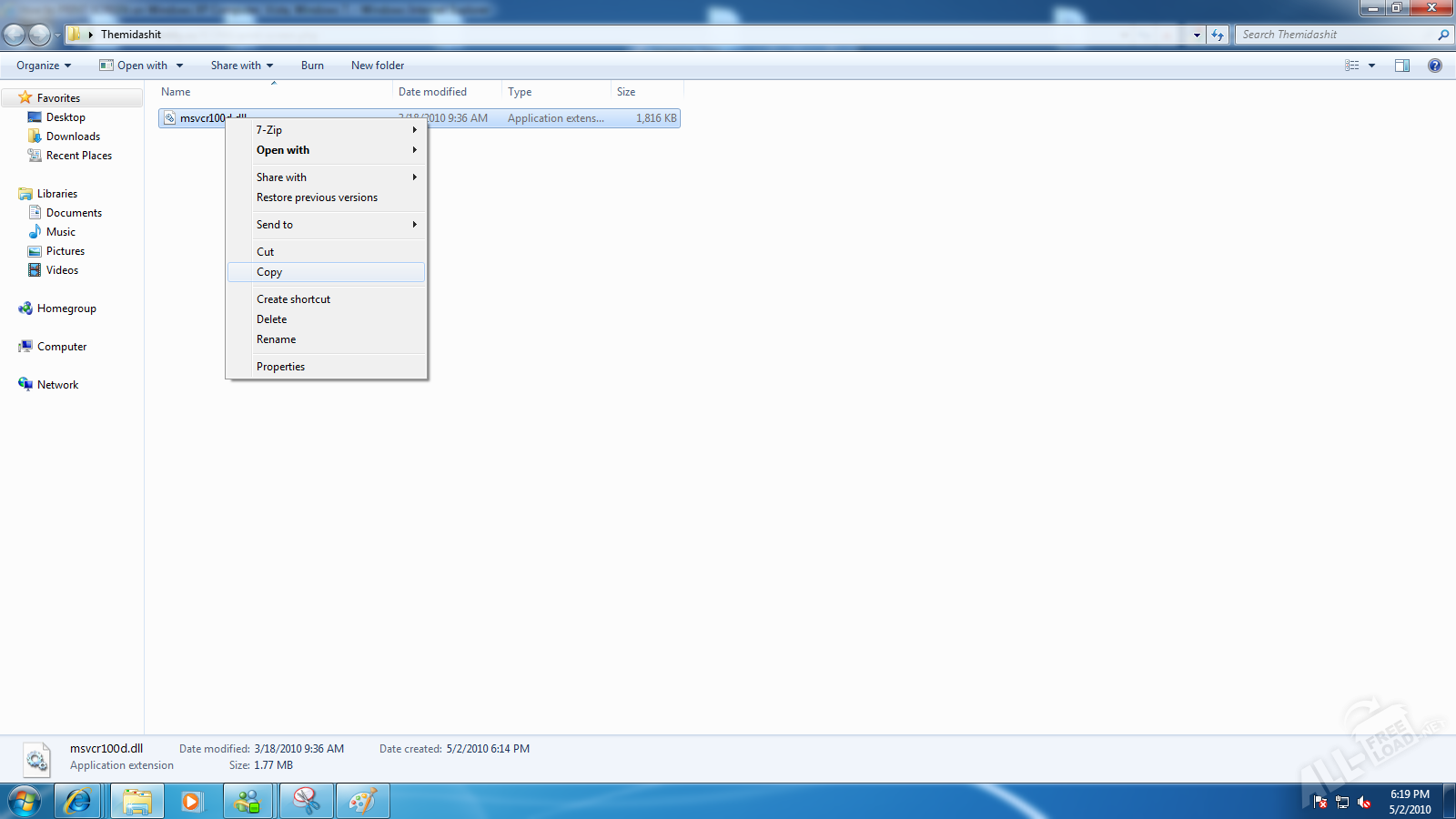The width and height of the screenshot is (1456, 819).
Task: Expand the view options dropdown arrow
Action: (x=1371, y=66)
